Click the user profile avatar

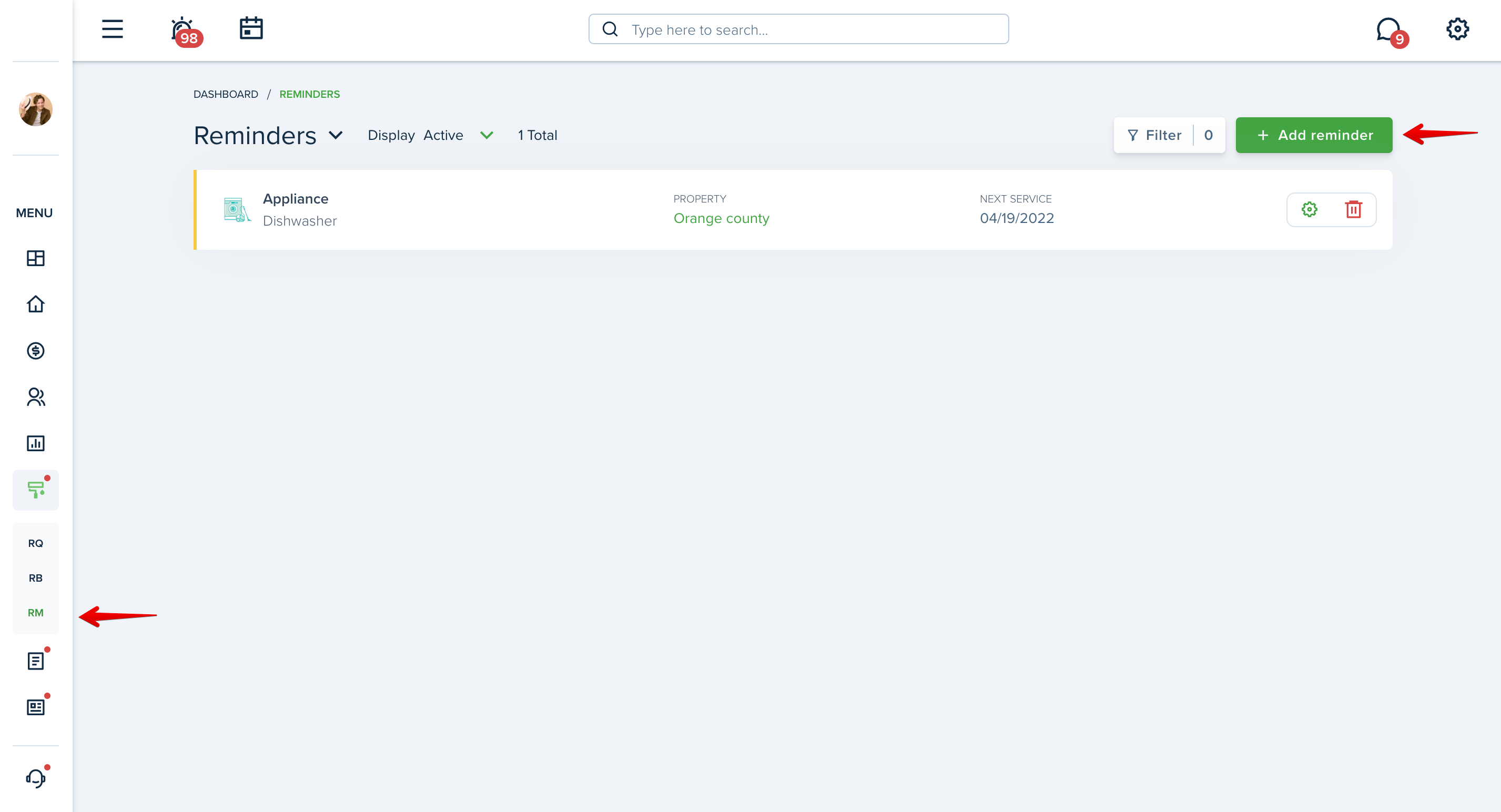36,109
